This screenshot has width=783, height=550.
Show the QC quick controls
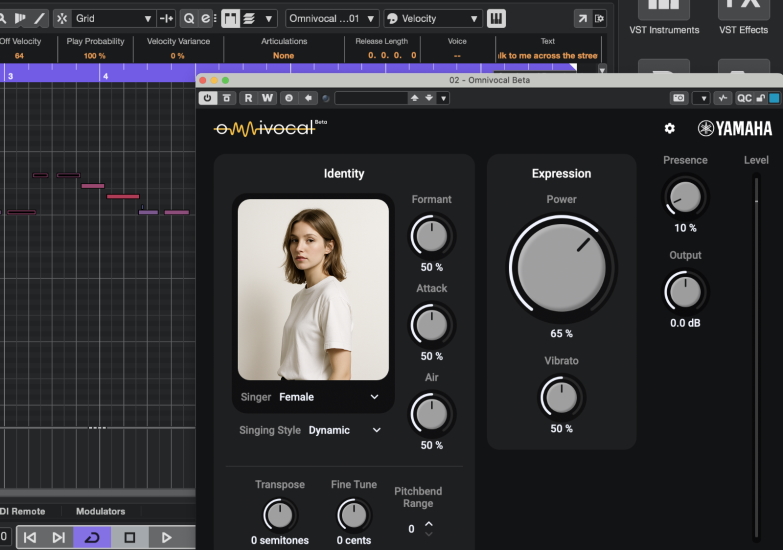coord(744,98)
